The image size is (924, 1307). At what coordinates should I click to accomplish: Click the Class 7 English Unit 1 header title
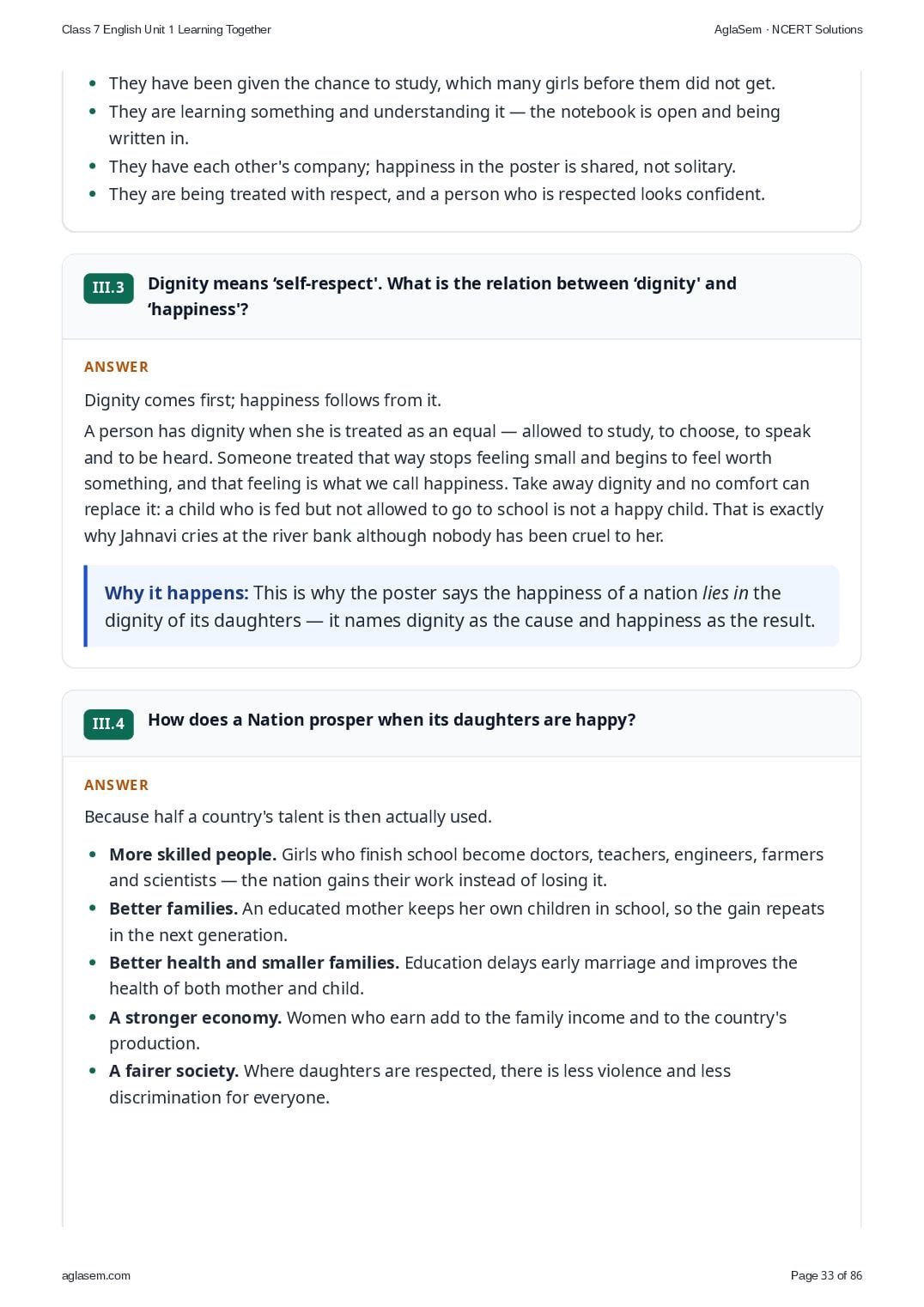tap(167, 29)
